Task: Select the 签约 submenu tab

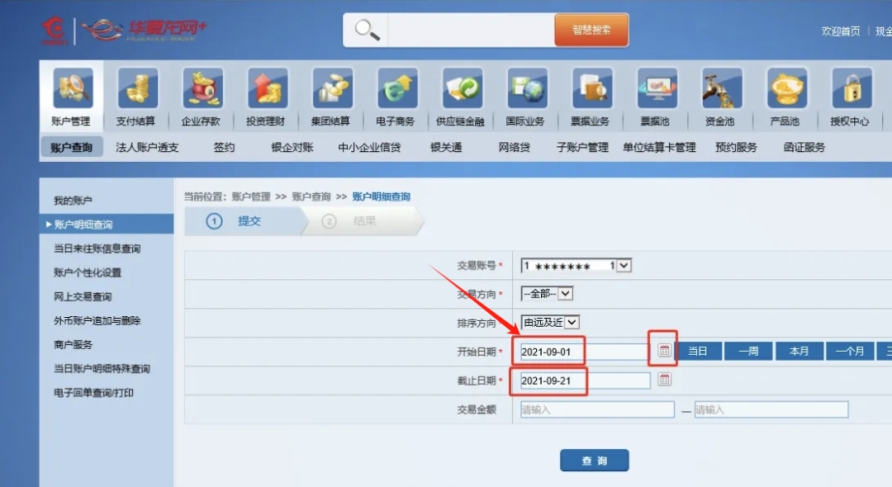Action: (224, 147)
